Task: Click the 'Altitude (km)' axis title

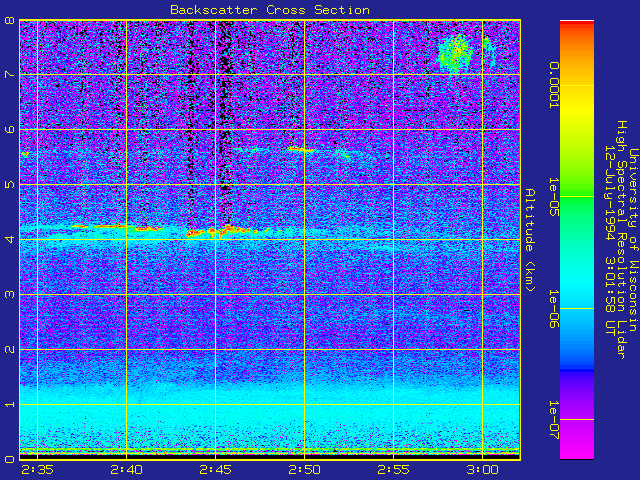Action: (529, 240)
